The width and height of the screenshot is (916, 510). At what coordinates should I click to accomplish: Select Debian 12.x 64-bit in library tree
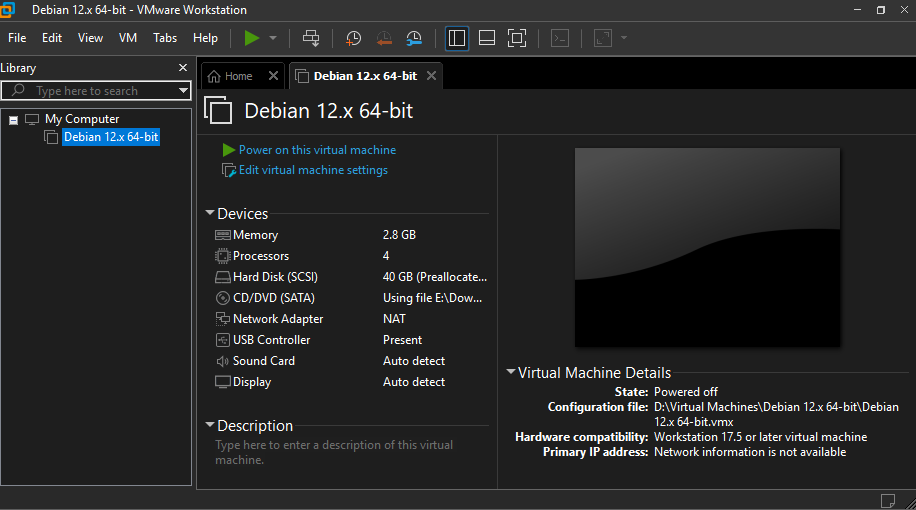point(111,137)
